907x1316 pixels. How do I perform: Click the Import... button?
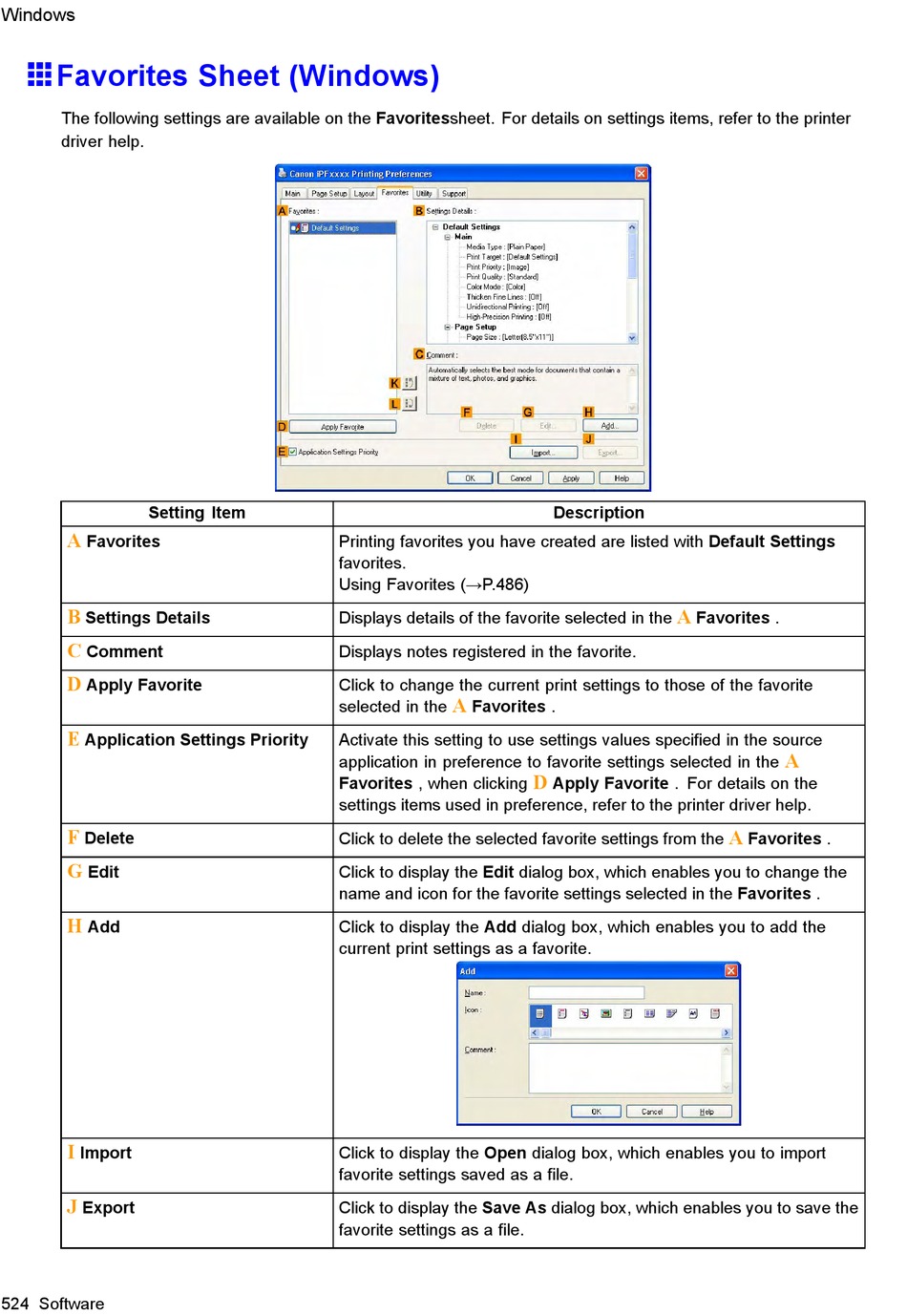tap(542, 453)
